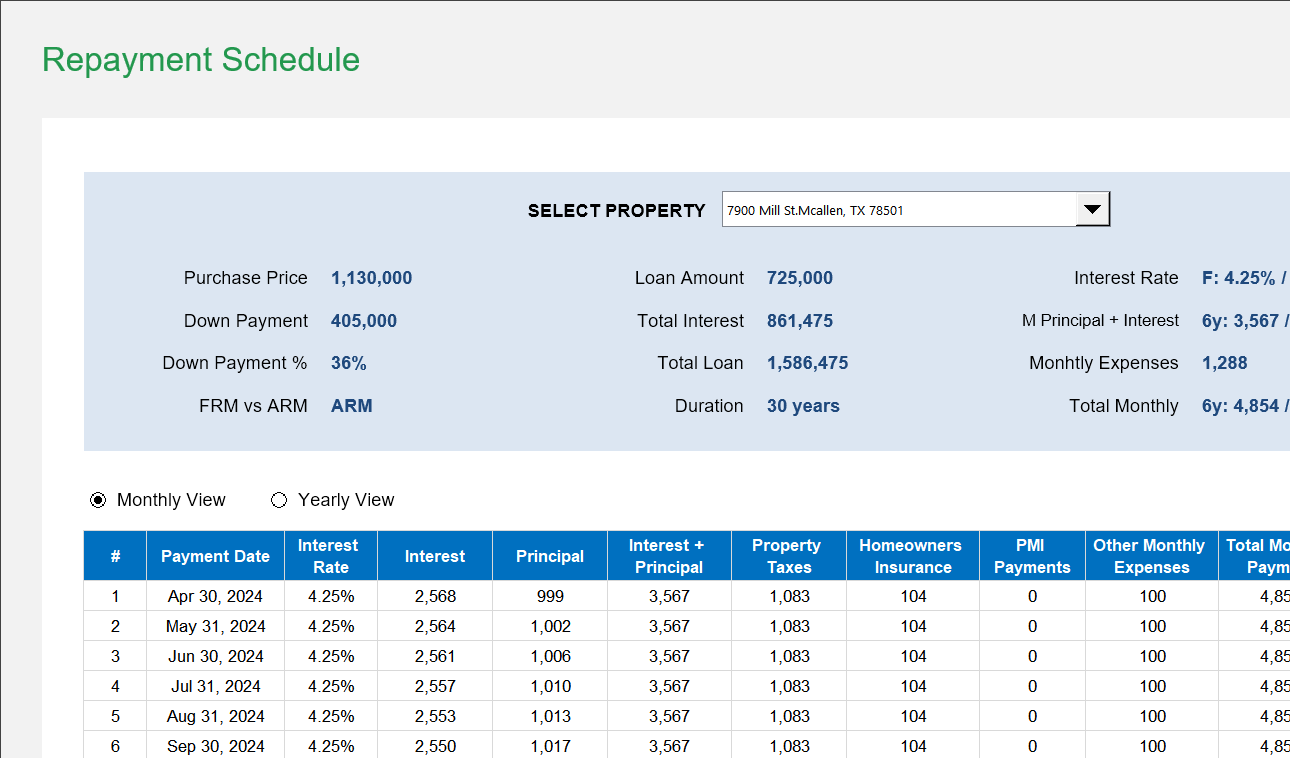This screenshot has width=1290, height=758.
Task: Select the ARM value cell
Action: (351, 405)
